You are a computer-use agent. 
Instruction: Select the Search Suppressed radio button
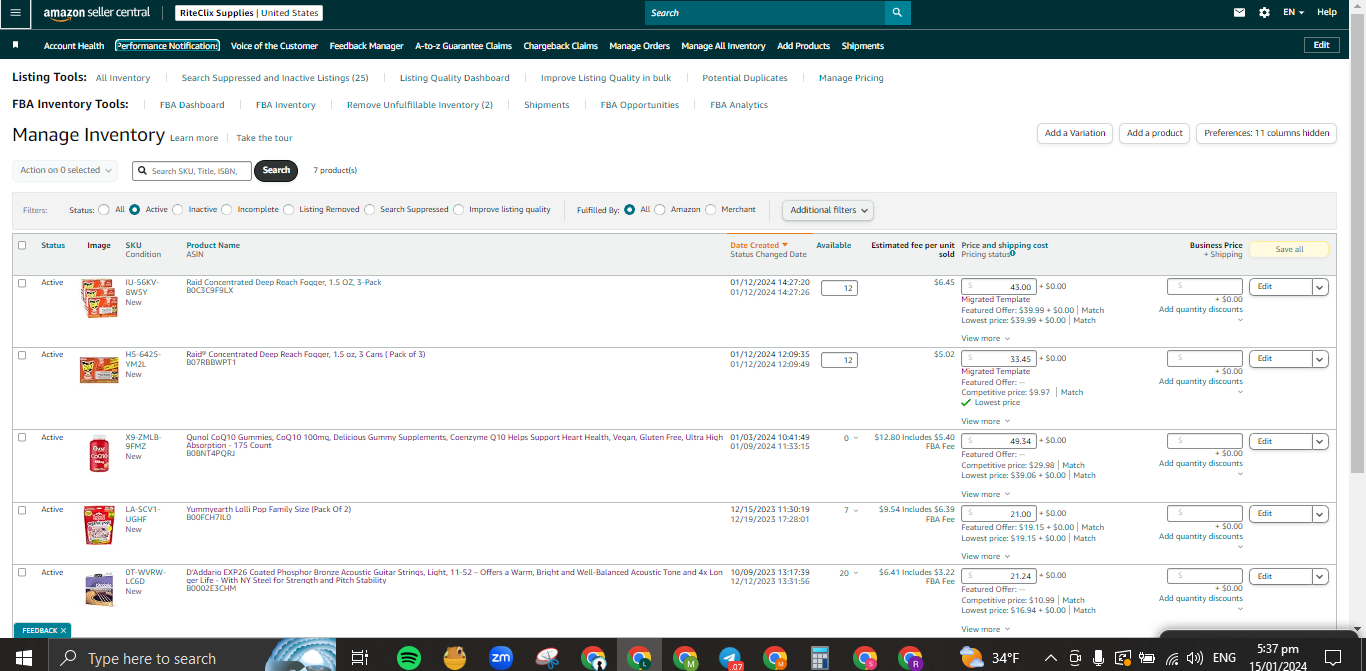pyautogui.click(x=370, y=210)
